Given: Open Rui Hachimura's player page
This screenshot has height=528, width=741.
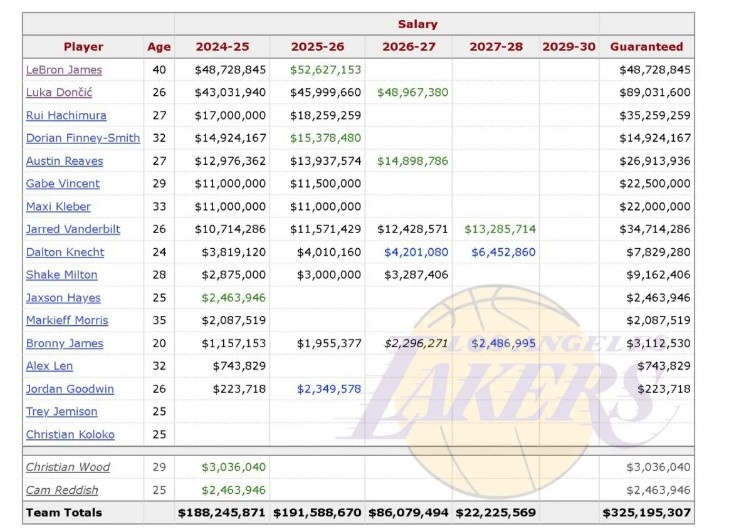Looking at the screenshot, I should [x=66, y=116].
